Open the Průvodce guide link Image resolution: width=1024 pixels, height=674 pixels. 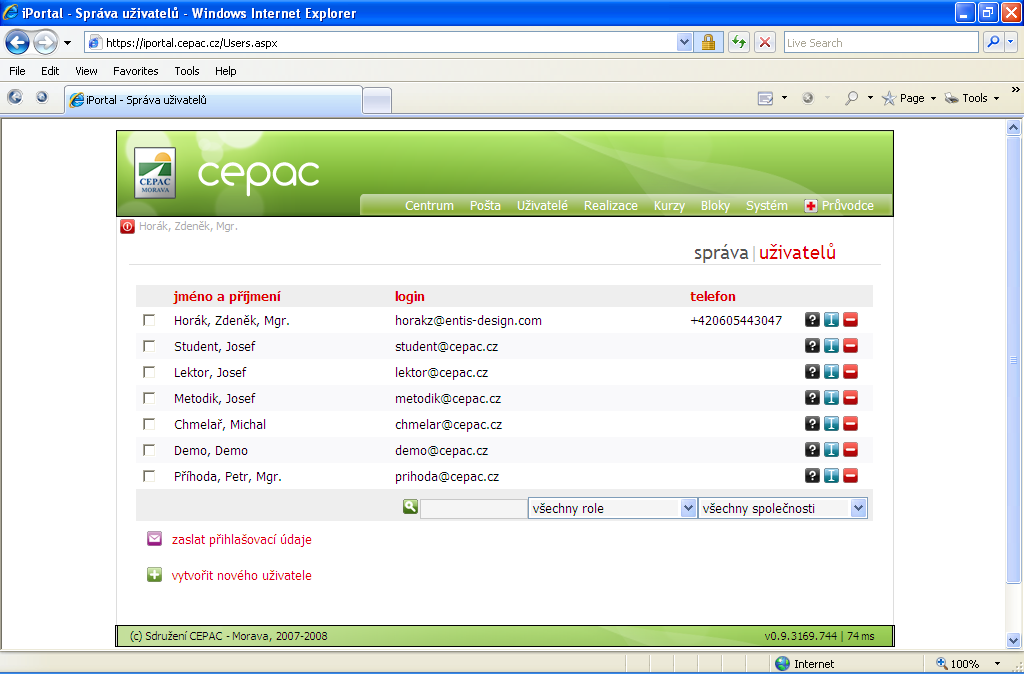tap(839, 206)
